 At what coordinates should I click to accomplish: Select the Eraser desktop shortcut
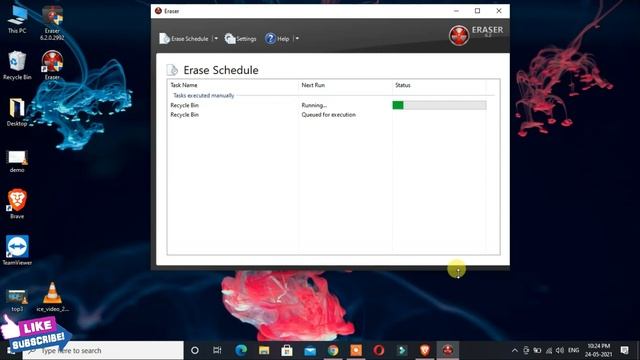[52, 65]
